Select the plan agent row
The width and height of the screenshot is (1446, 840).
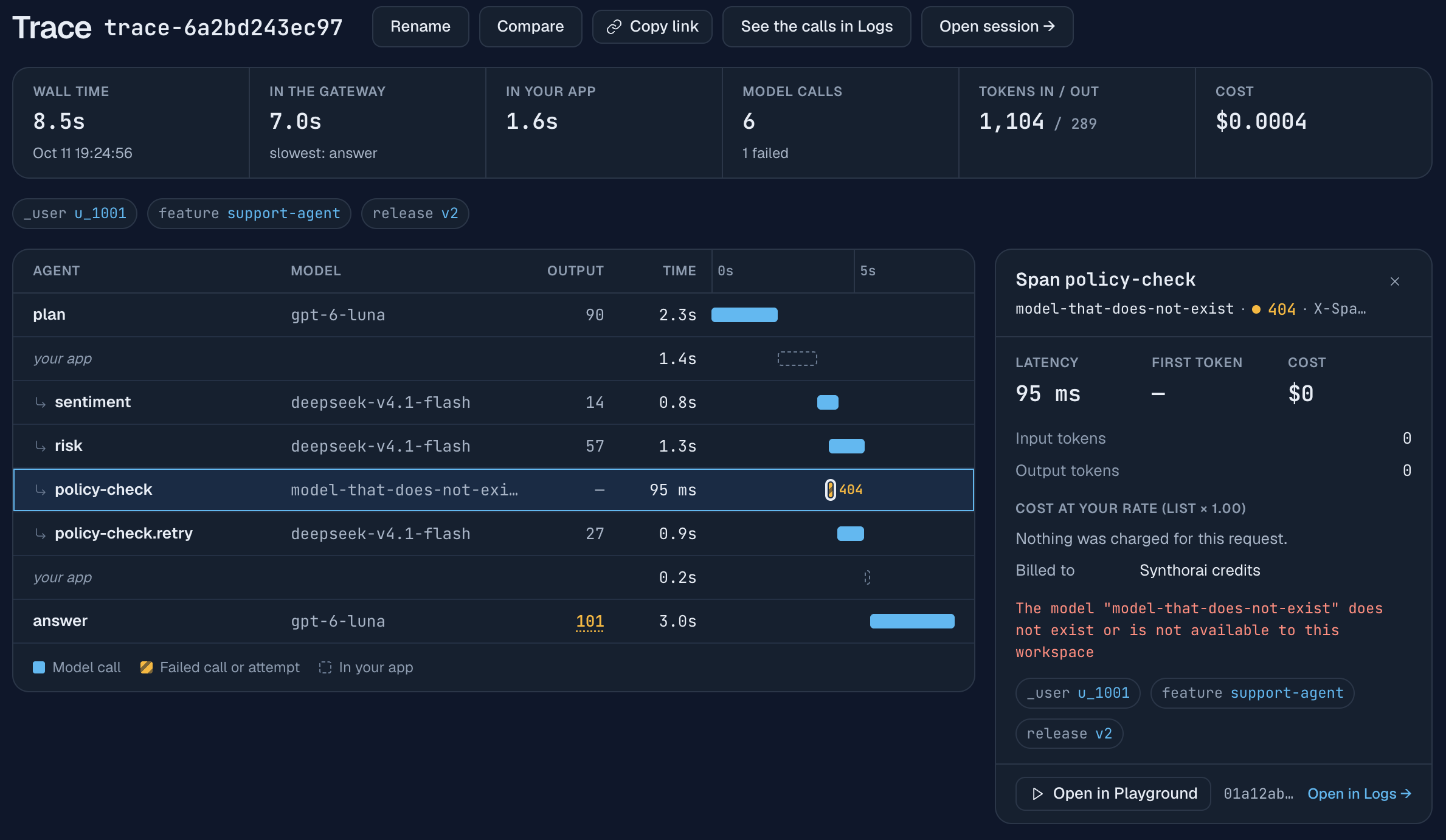(x=493, y=315)
